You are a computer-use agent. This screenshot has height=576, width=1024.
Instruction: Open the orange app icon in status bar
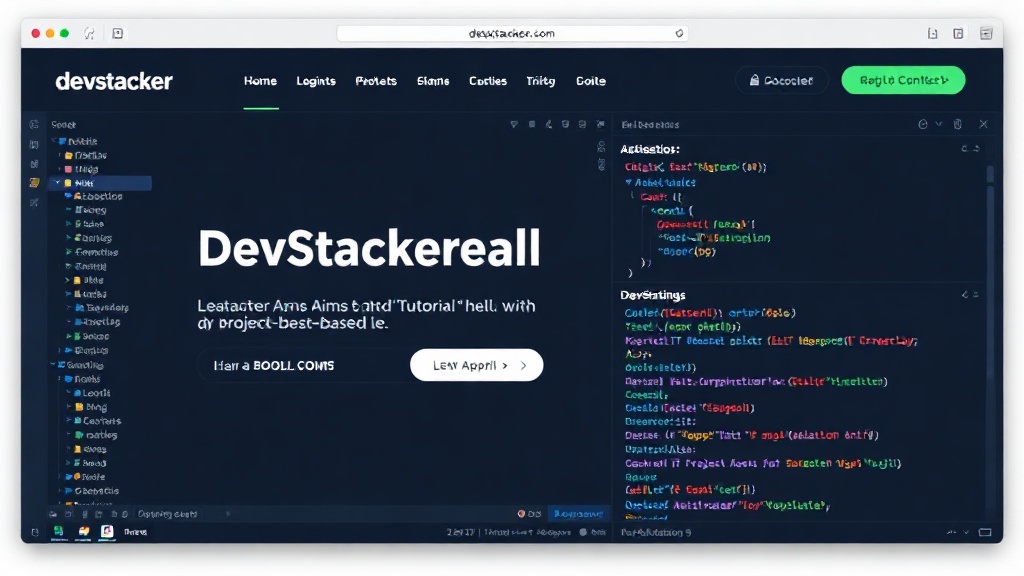tap(83, 532)
